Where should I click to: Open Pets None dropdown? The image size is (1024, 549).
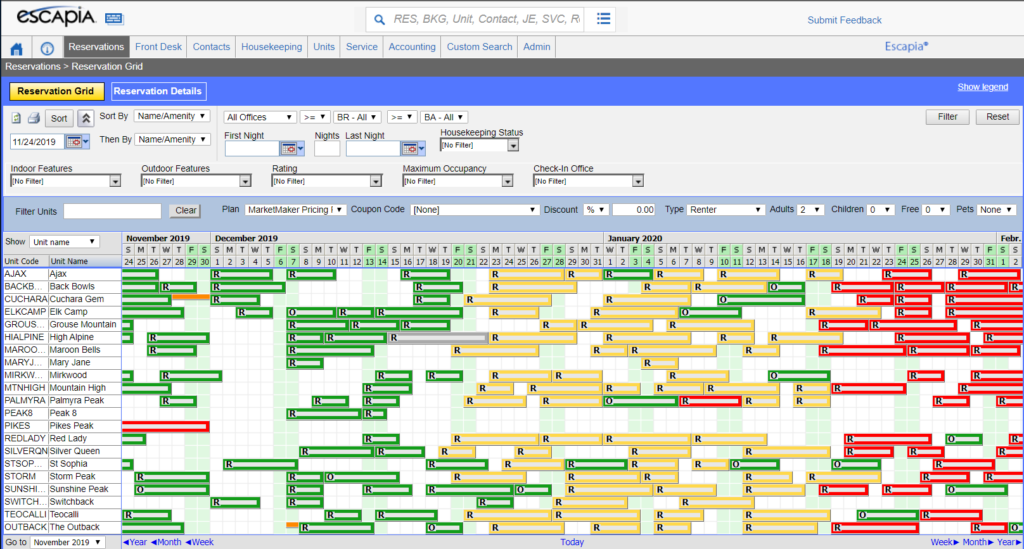[x=996, y=210]
